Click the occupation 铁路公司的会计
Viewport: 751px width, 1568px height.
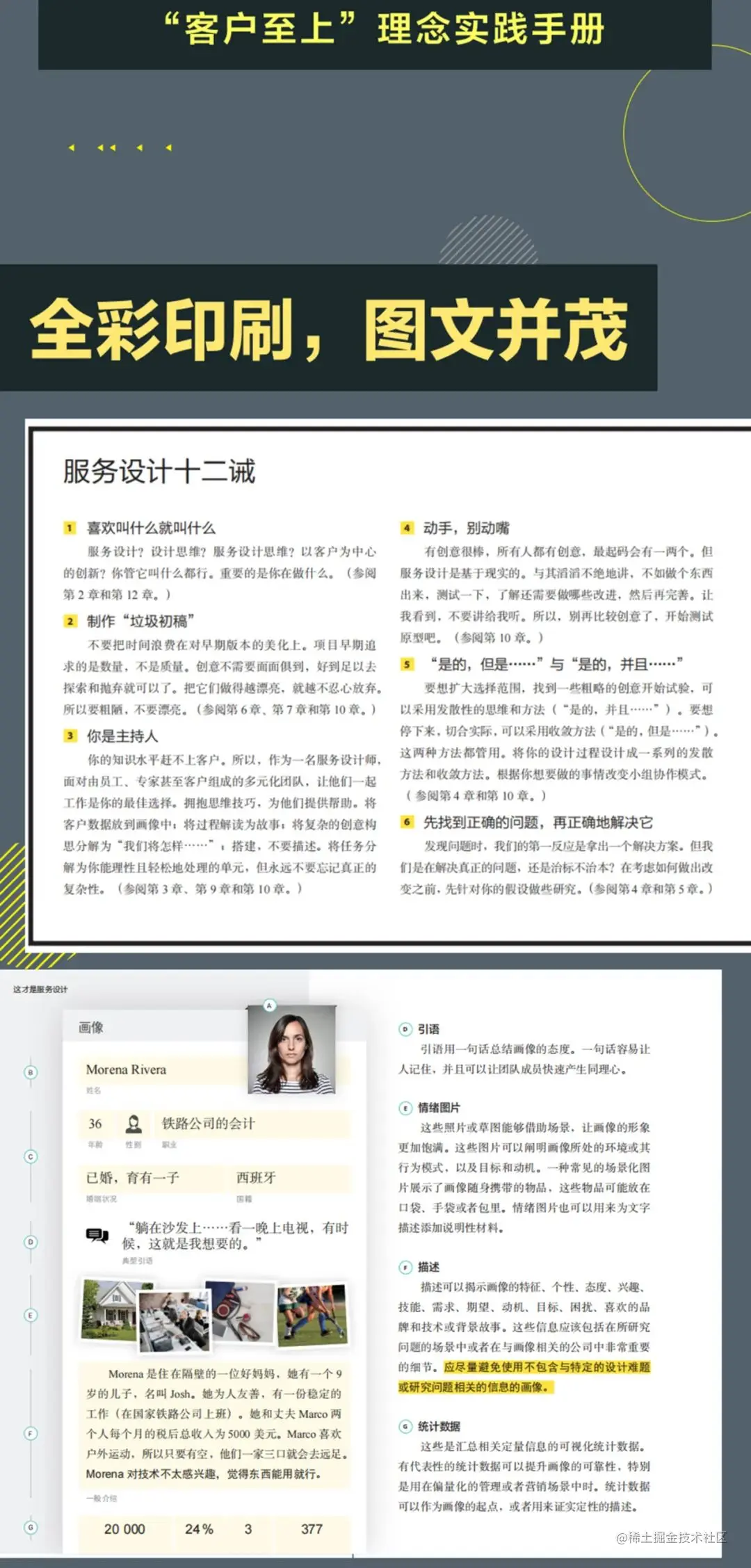pos(209,1124)
